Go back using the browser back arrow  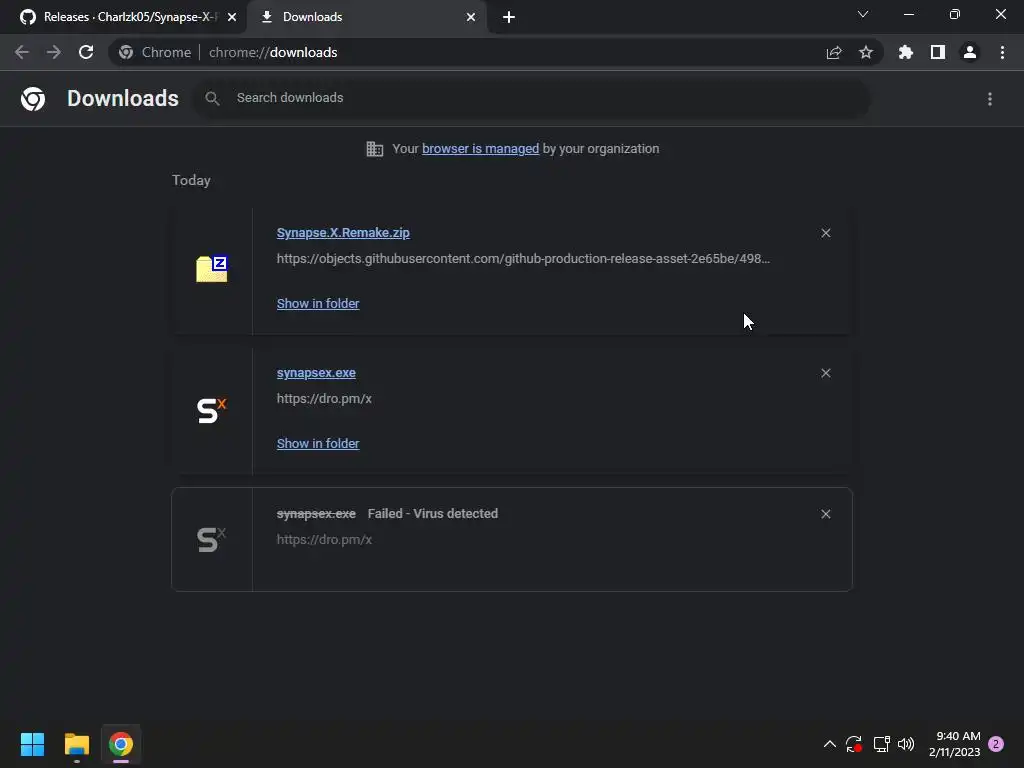coord(22,52)
